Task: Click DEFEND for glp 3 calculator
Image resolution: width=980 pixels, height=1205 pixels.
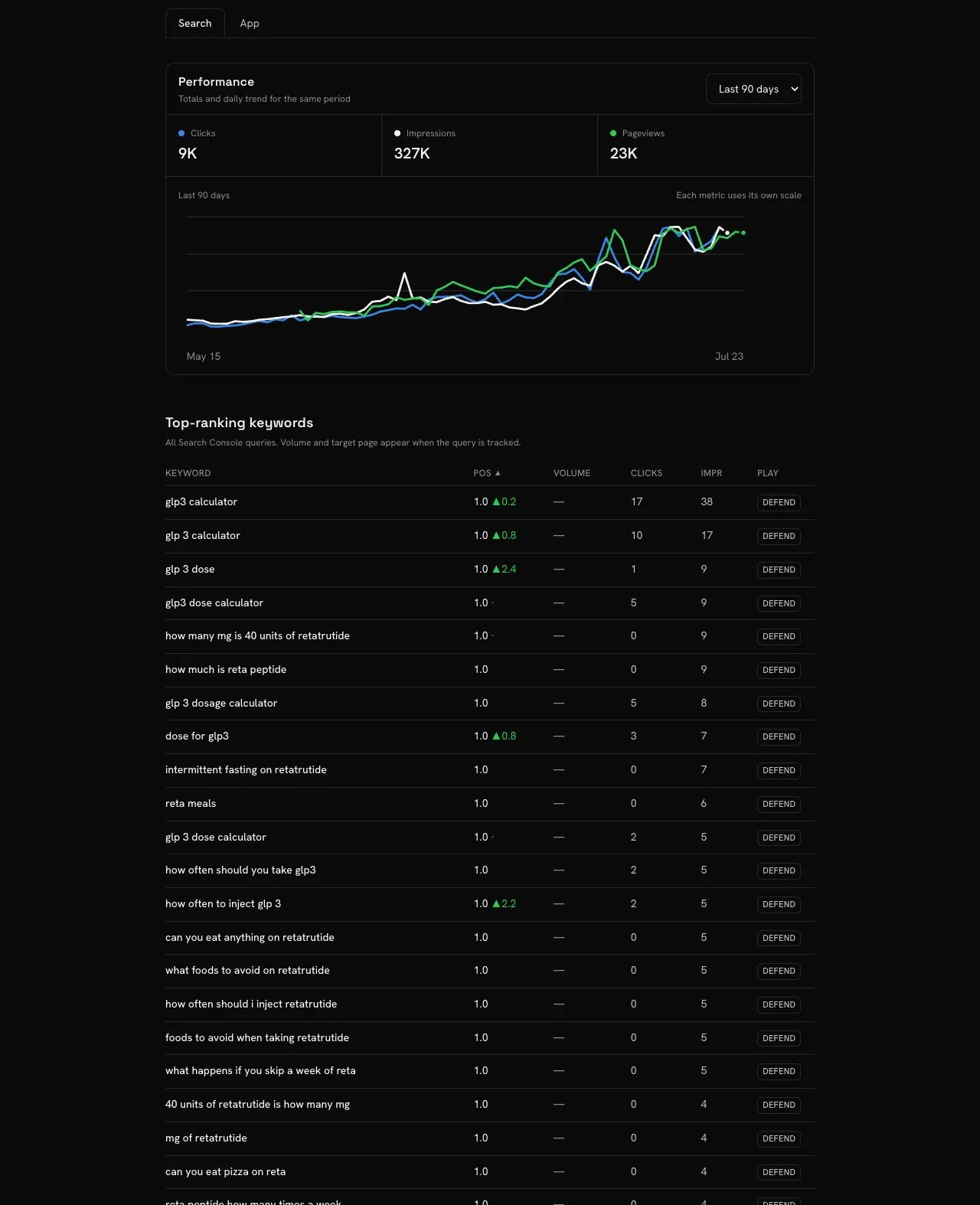Action: [779, 536]
